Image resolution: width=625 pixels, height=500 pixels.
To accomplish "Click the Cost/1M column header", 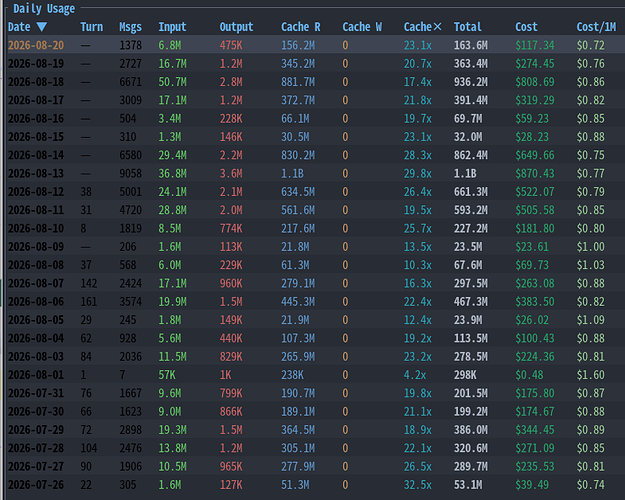I will coord(596,27).
